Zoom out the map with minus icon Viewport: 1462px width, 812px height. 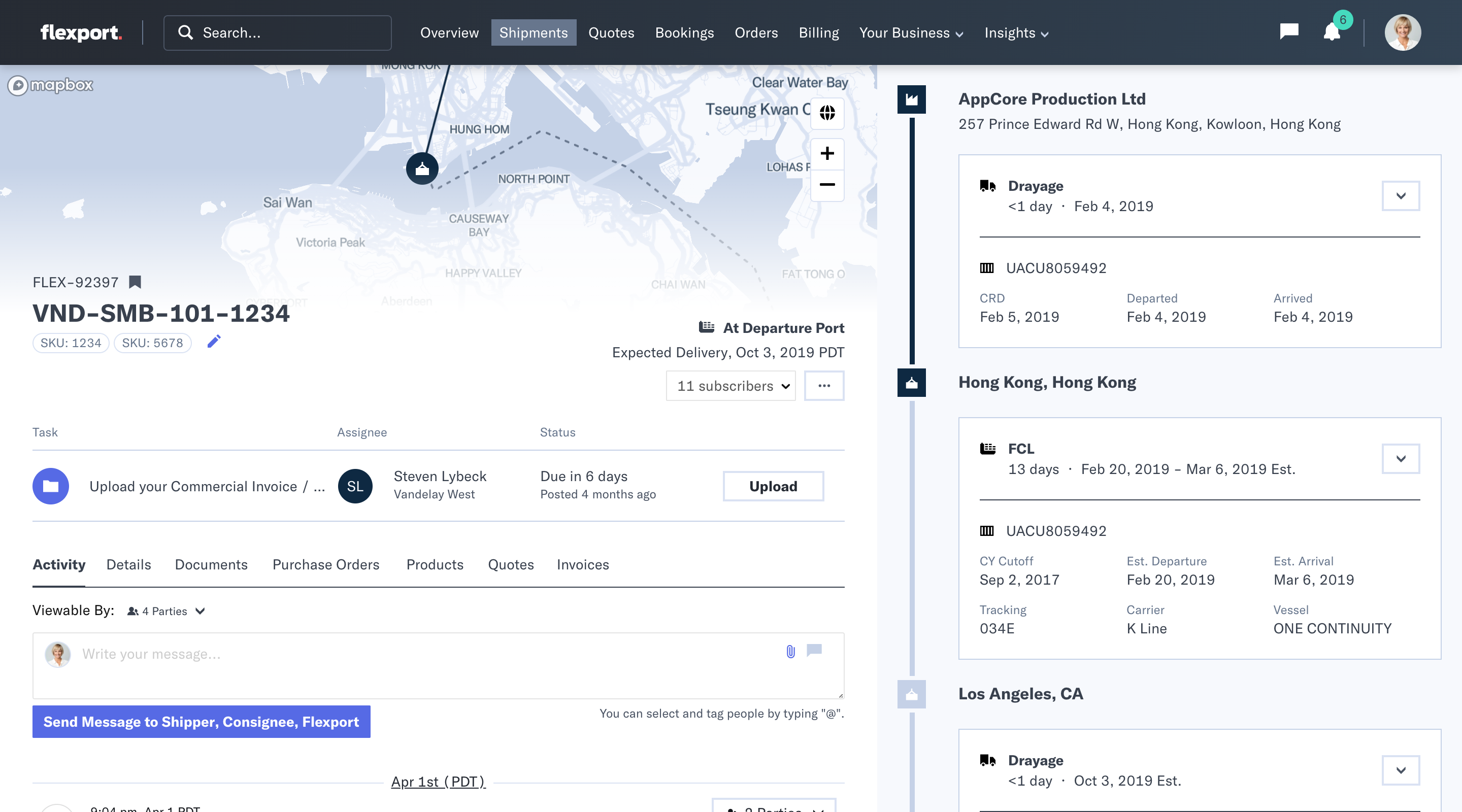pyautogui.click(x=827, y=185)
